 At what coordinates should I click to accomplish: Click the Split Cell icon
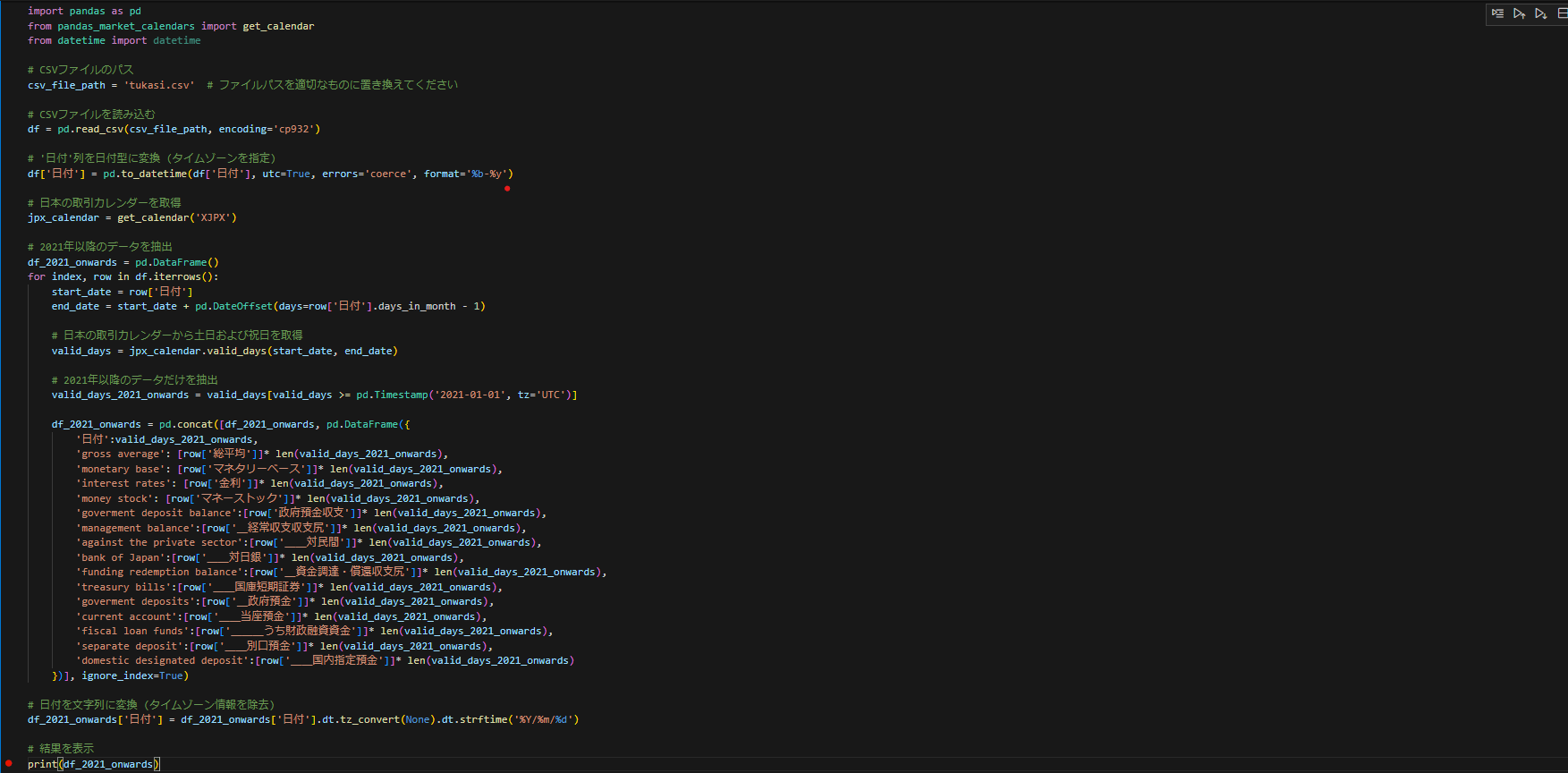point(1562,13)
